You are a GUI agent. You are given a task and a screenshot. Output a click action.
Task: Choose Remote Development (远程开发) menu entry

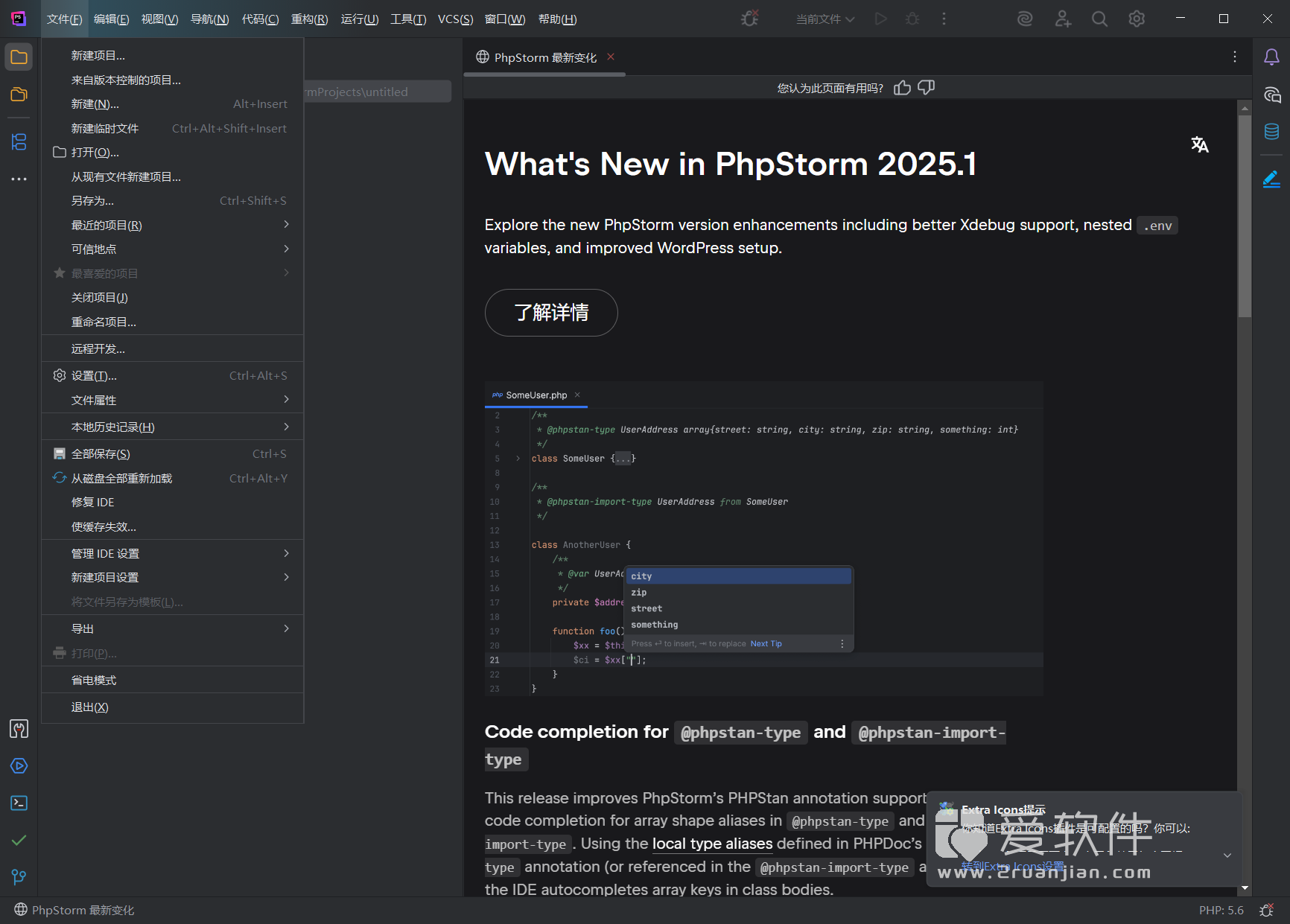(172, 348)
